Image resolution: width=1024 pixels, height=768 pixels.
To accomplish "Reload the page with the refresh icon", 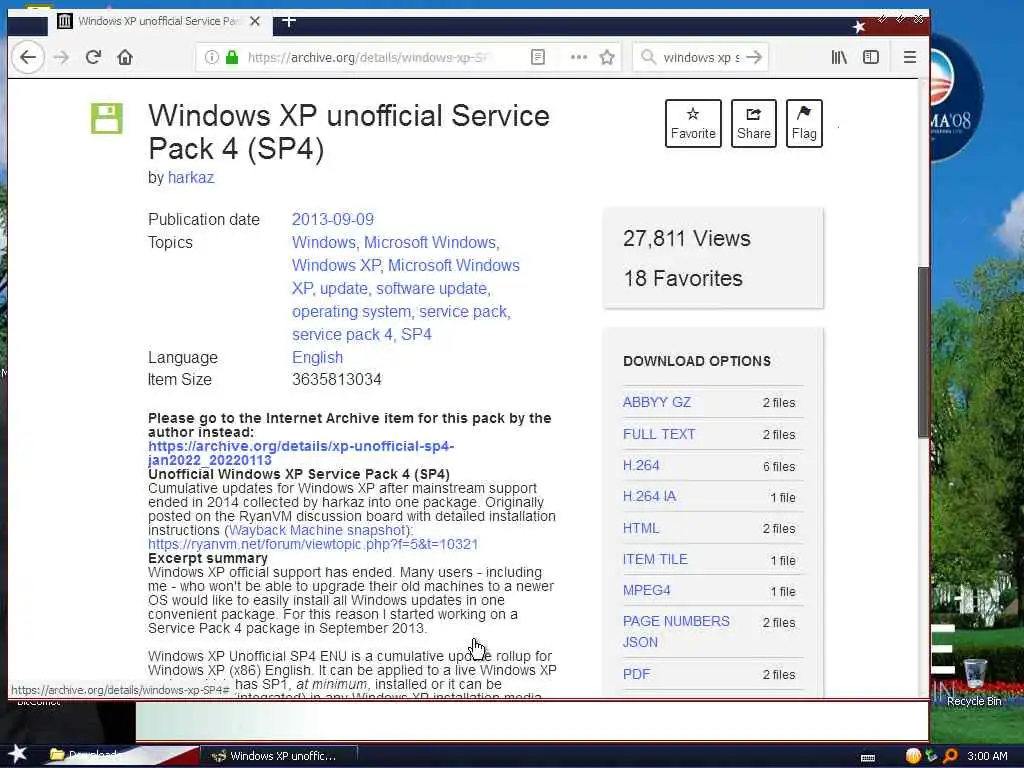I will 93,57.
